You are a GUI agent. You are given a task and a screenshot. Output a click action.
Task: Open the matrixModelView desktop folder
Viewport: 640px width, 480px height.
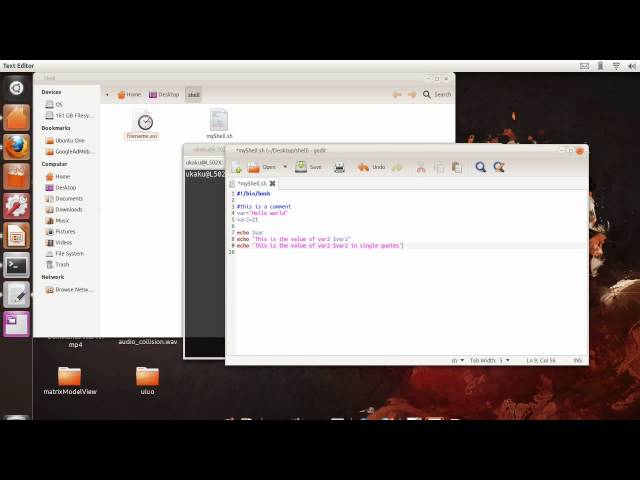(70, 381)
